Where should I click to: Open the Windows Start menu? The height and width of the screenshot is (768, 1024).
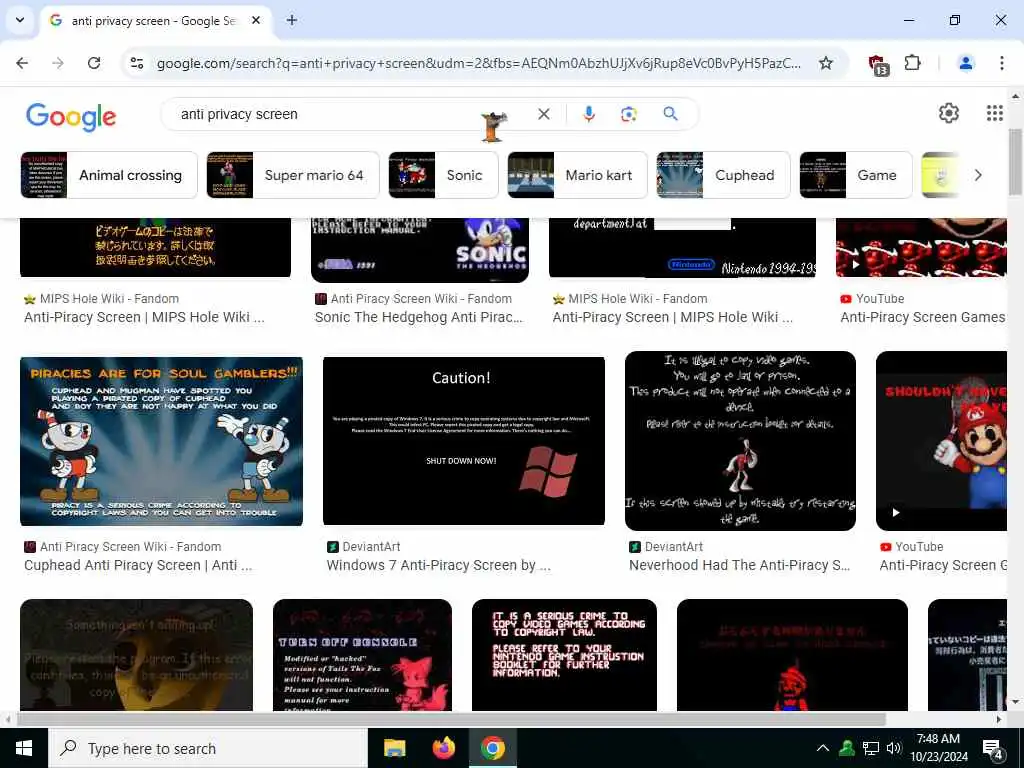click(x=24, y=748)
